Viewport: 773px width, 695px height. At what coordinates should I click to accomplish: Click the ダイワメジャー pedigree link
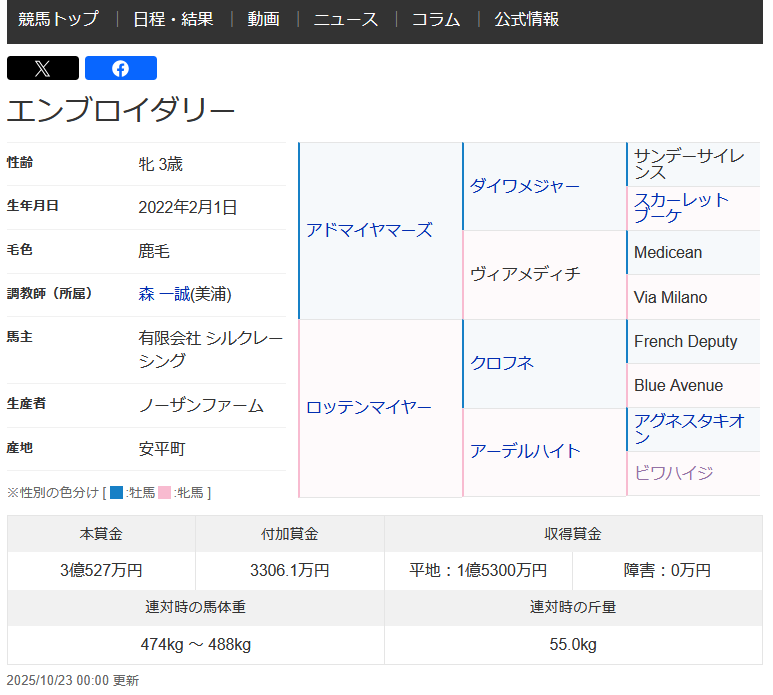coord(525,186)
